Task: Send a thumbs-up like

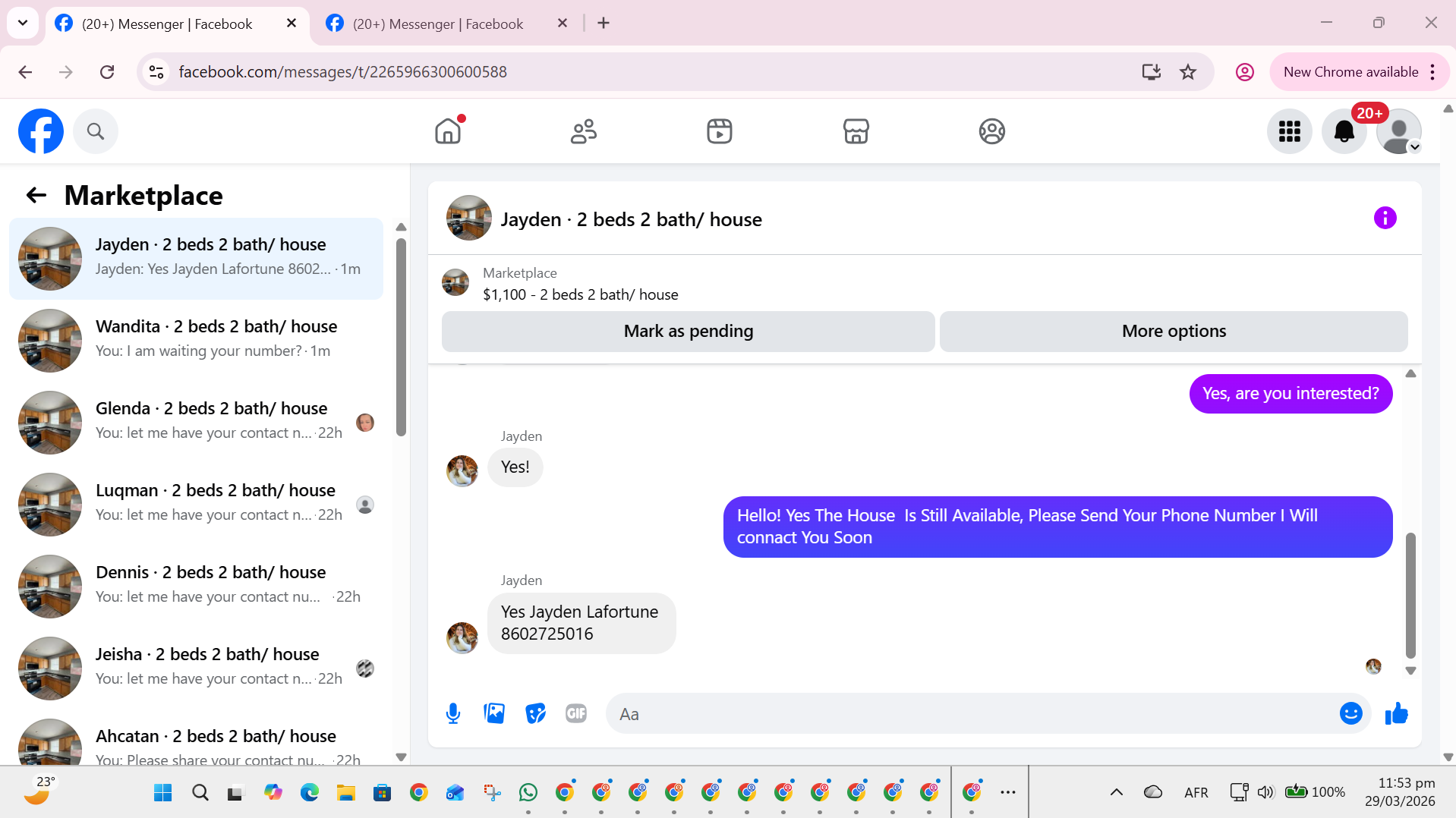Action: 1396,713
